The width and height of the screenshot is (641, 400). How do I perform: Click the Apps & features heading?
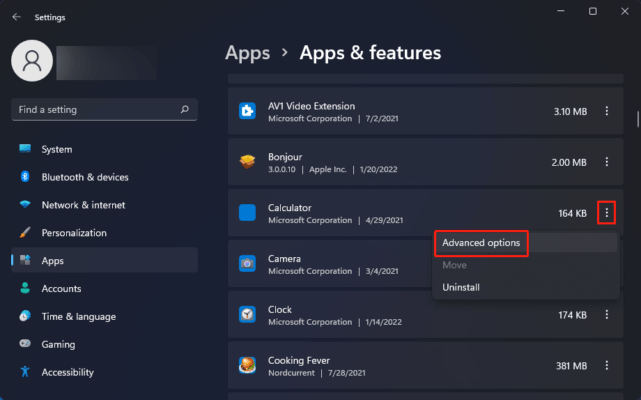(370, 53)
